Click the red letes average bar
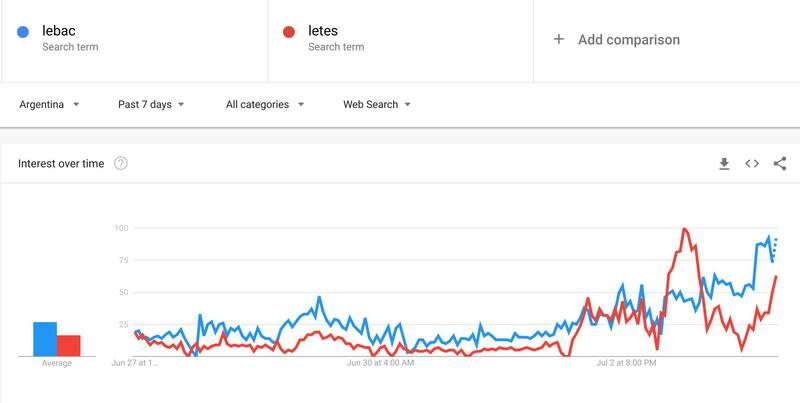800x403 pixels. tap(68, 345)
